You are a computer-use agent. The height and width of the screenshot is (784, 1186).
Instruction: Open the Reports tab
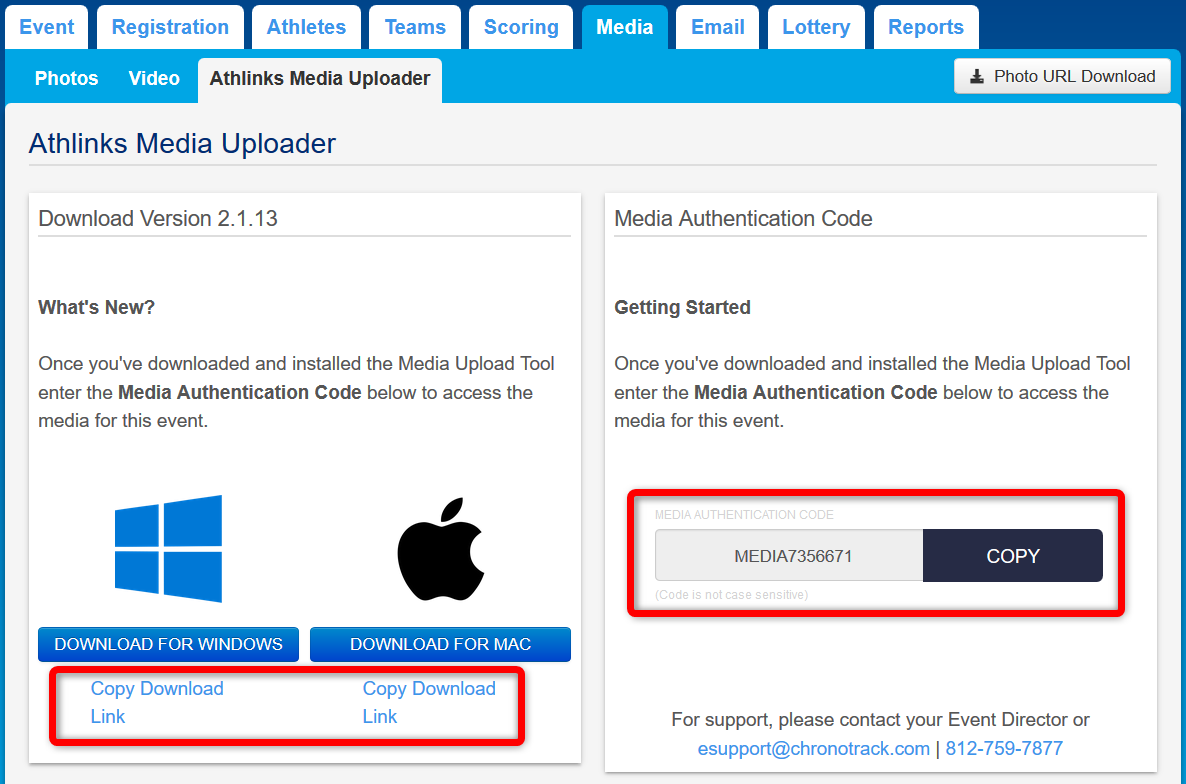(x=926, y=27)
